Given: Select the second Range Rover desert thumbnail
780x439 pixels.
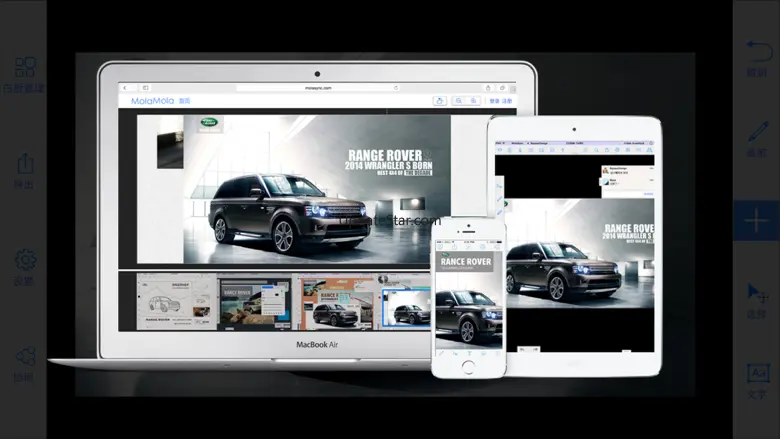Looking at the screenshot, I should pos(254,301).
